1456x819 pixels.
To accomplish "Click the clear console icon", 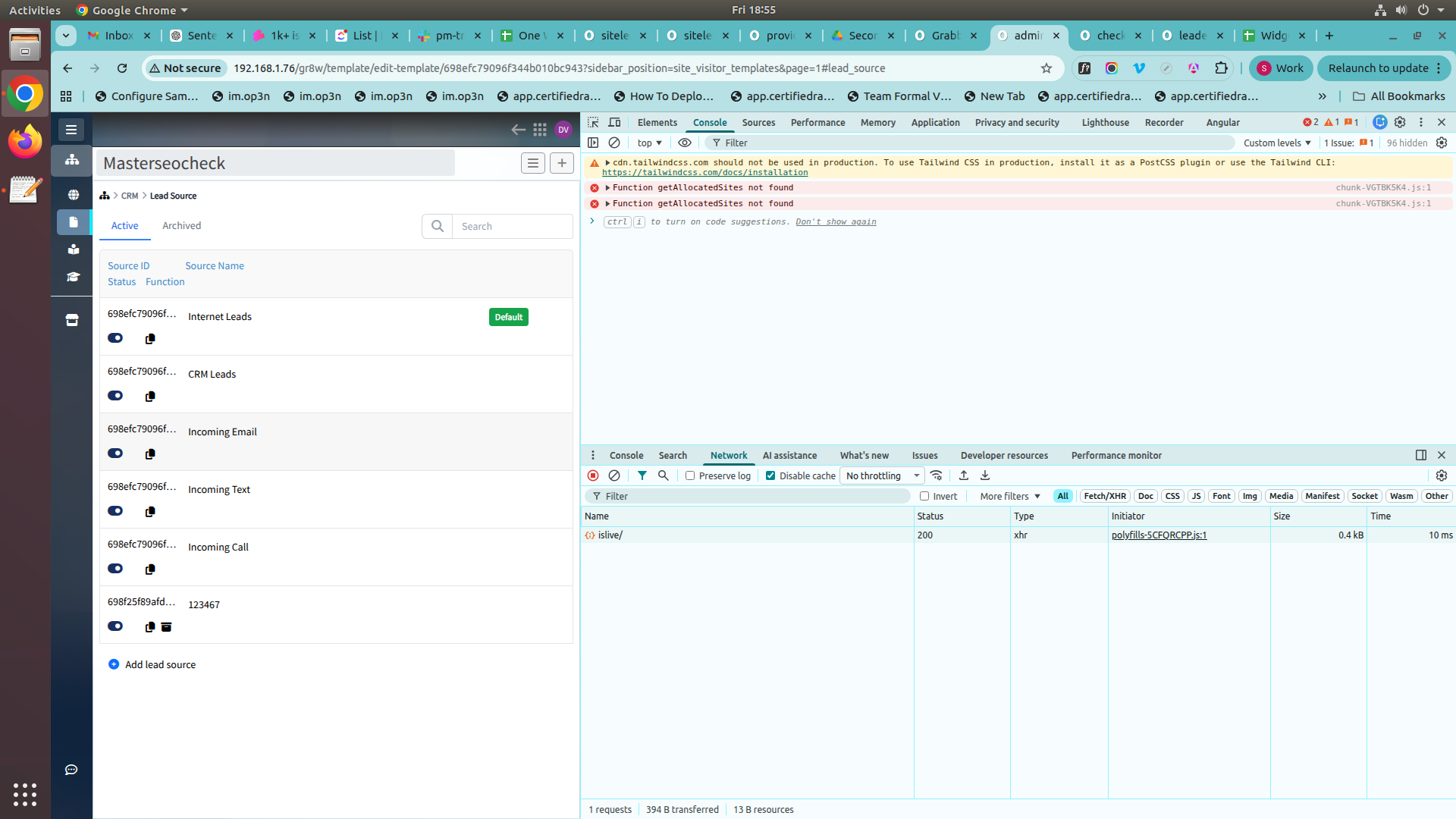I will click(x=614, y=143).
